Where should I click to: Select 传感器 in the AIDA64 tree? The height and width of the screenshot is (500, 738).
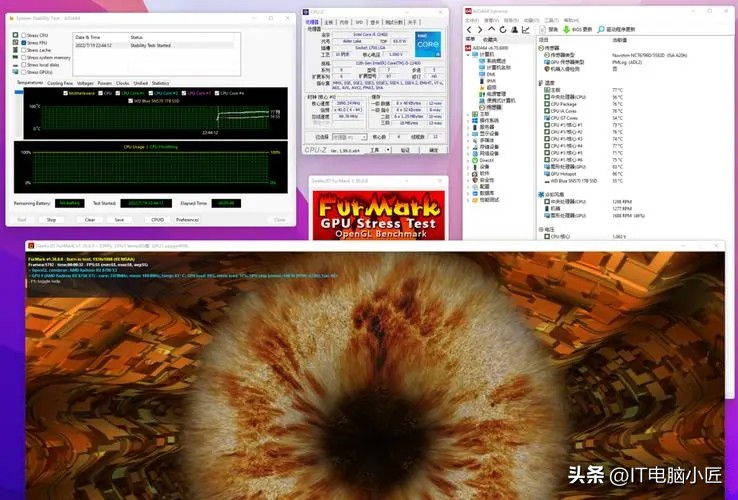(x=490, y=107)
